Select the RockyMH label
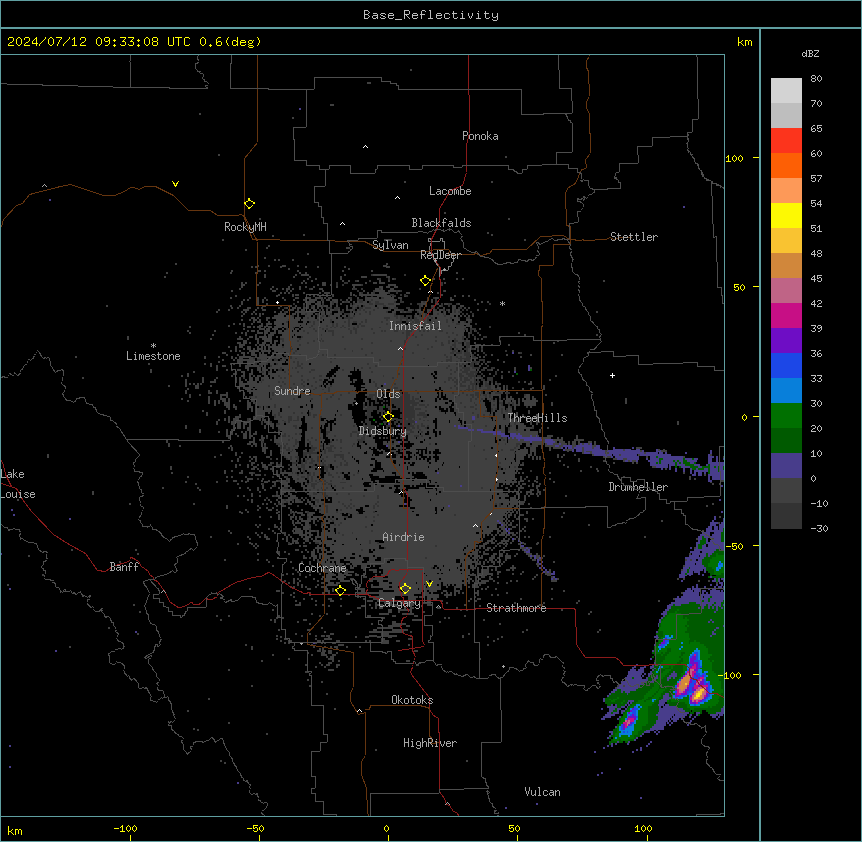This screenshot has width=862, height=842. [x=245, y=227]
